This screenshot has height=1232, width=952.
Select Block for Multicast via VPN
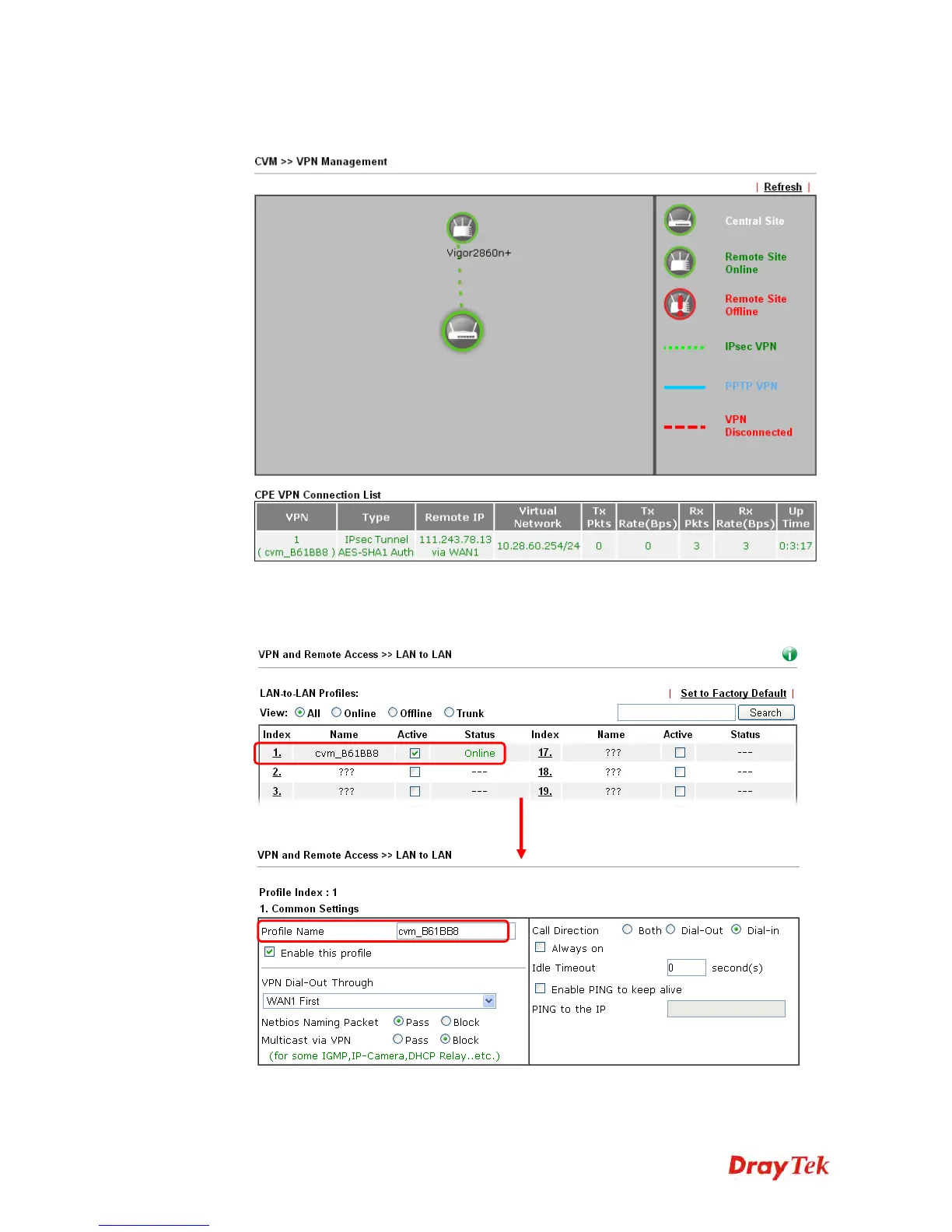(446, 1039)
